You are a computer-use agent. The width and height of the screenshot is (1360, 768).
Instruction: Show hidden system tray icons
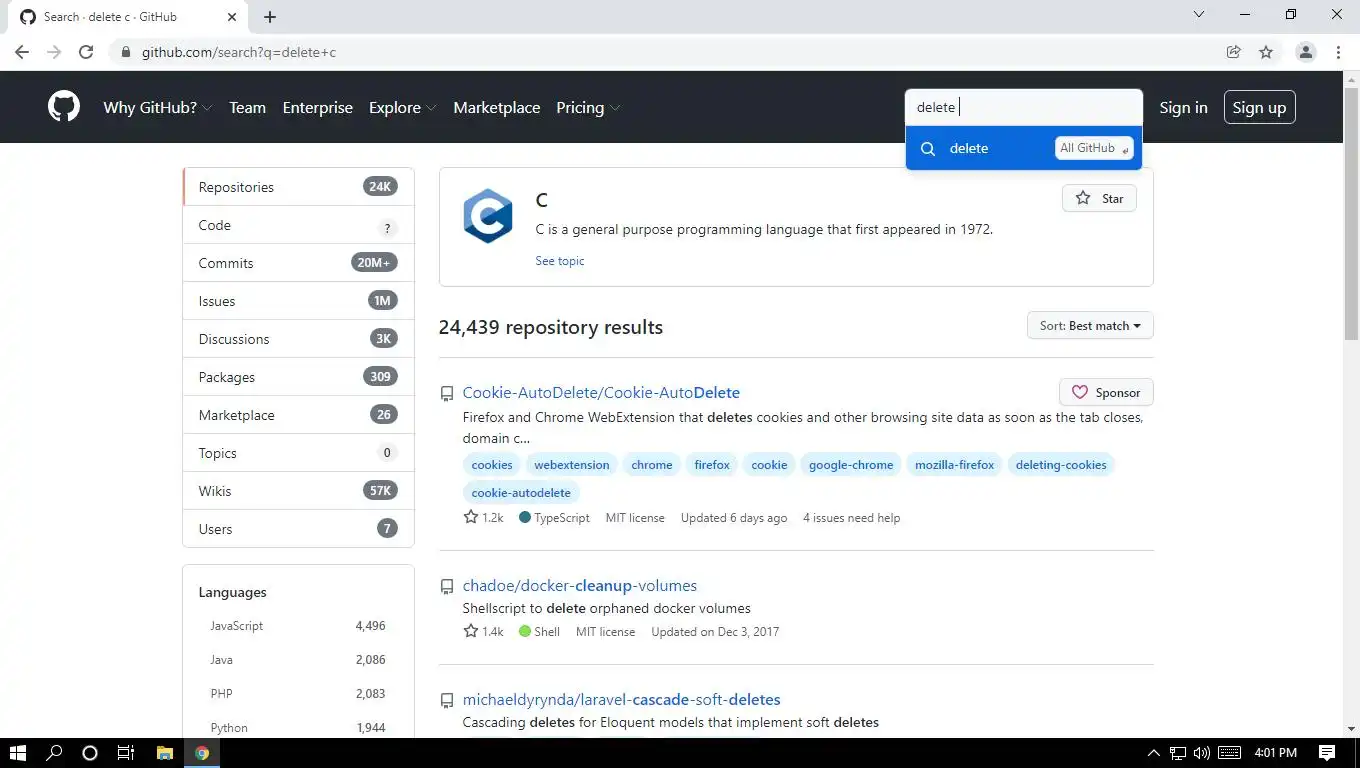coord(1153,753)
